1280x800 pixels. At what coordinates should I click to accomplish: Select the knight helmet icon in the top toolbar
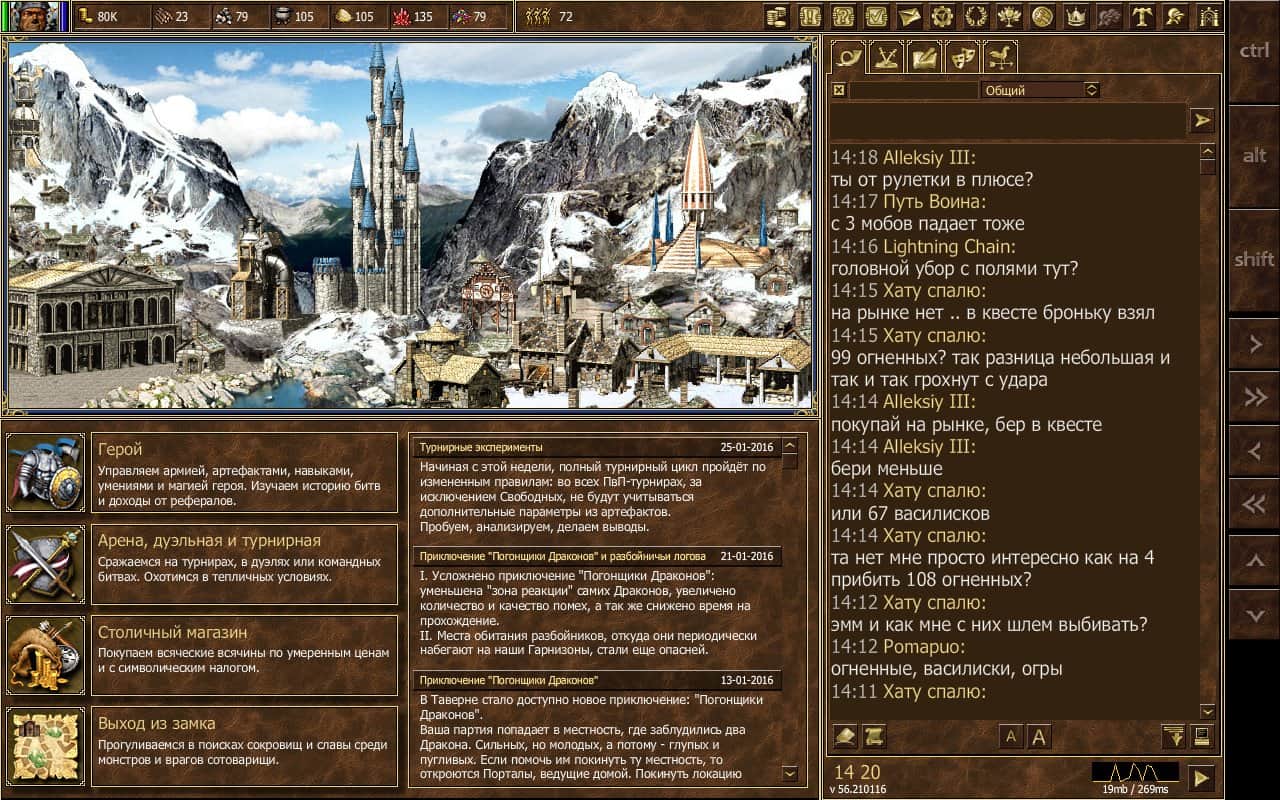click(x=1176, y=16)
